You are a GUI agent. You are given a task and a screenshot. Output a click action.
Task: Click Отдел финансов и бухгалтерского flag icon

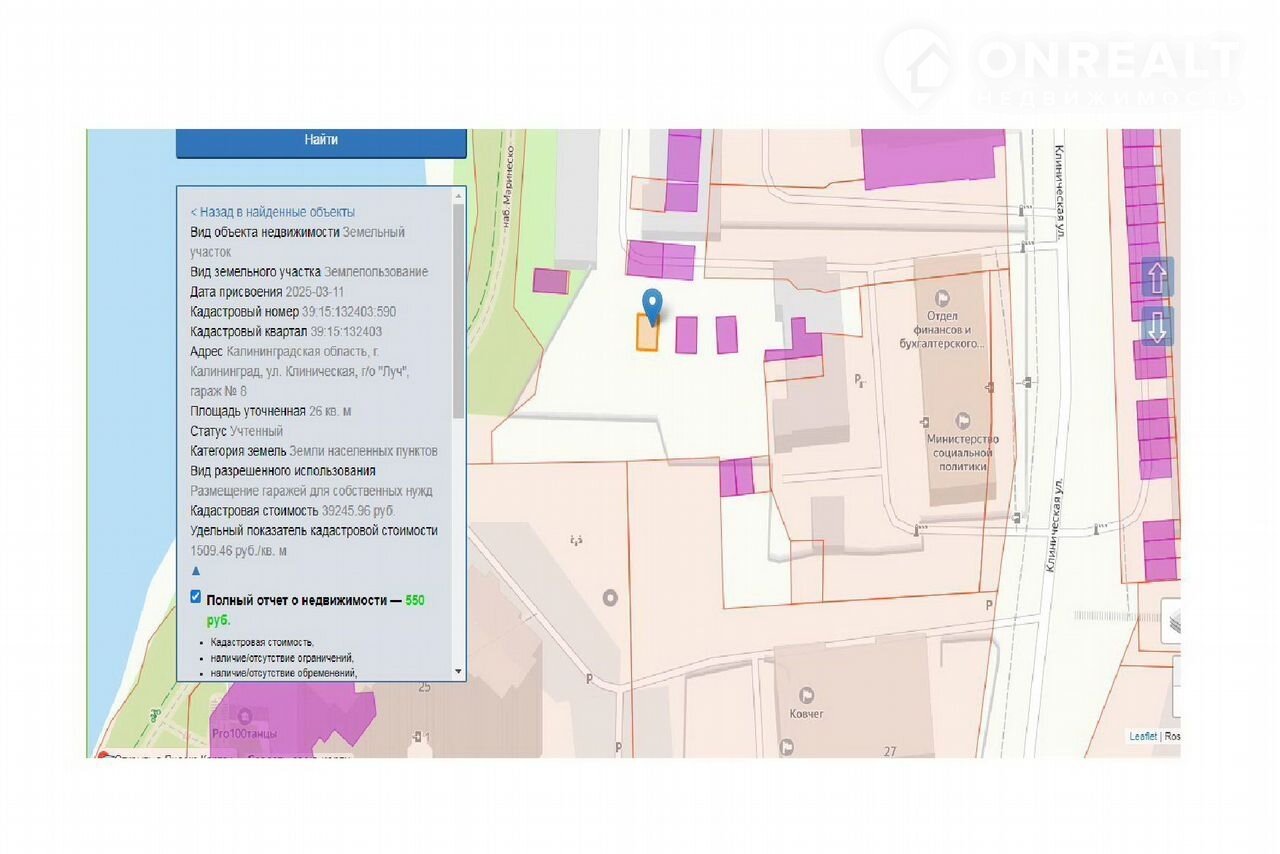(942, 298)
